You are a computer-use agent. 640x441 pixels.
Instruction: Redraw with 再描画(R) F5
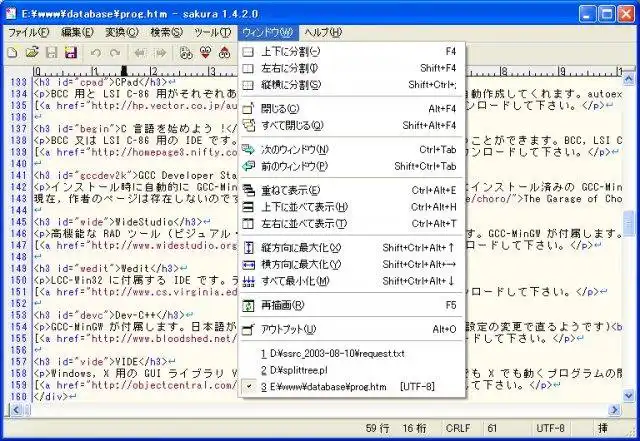click(352, 305)
